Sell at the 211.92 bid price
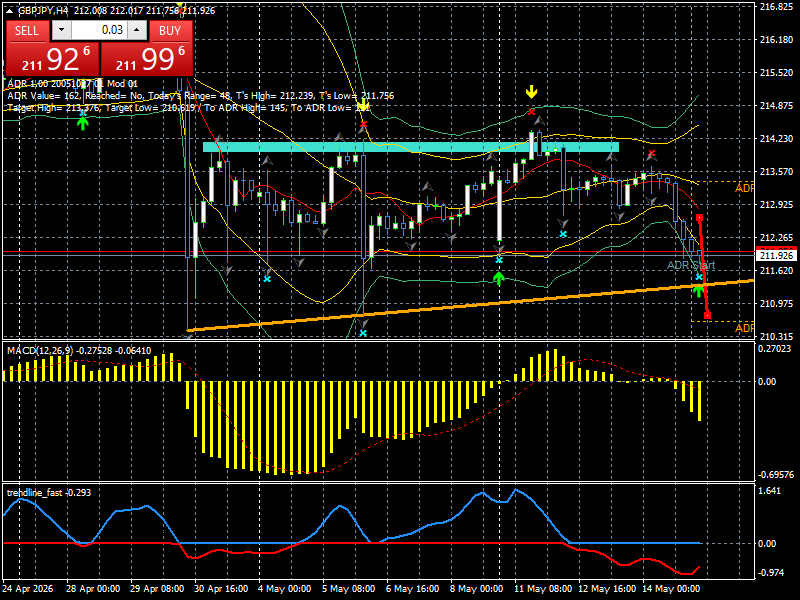The image size is (800, 600). [52, 59]
